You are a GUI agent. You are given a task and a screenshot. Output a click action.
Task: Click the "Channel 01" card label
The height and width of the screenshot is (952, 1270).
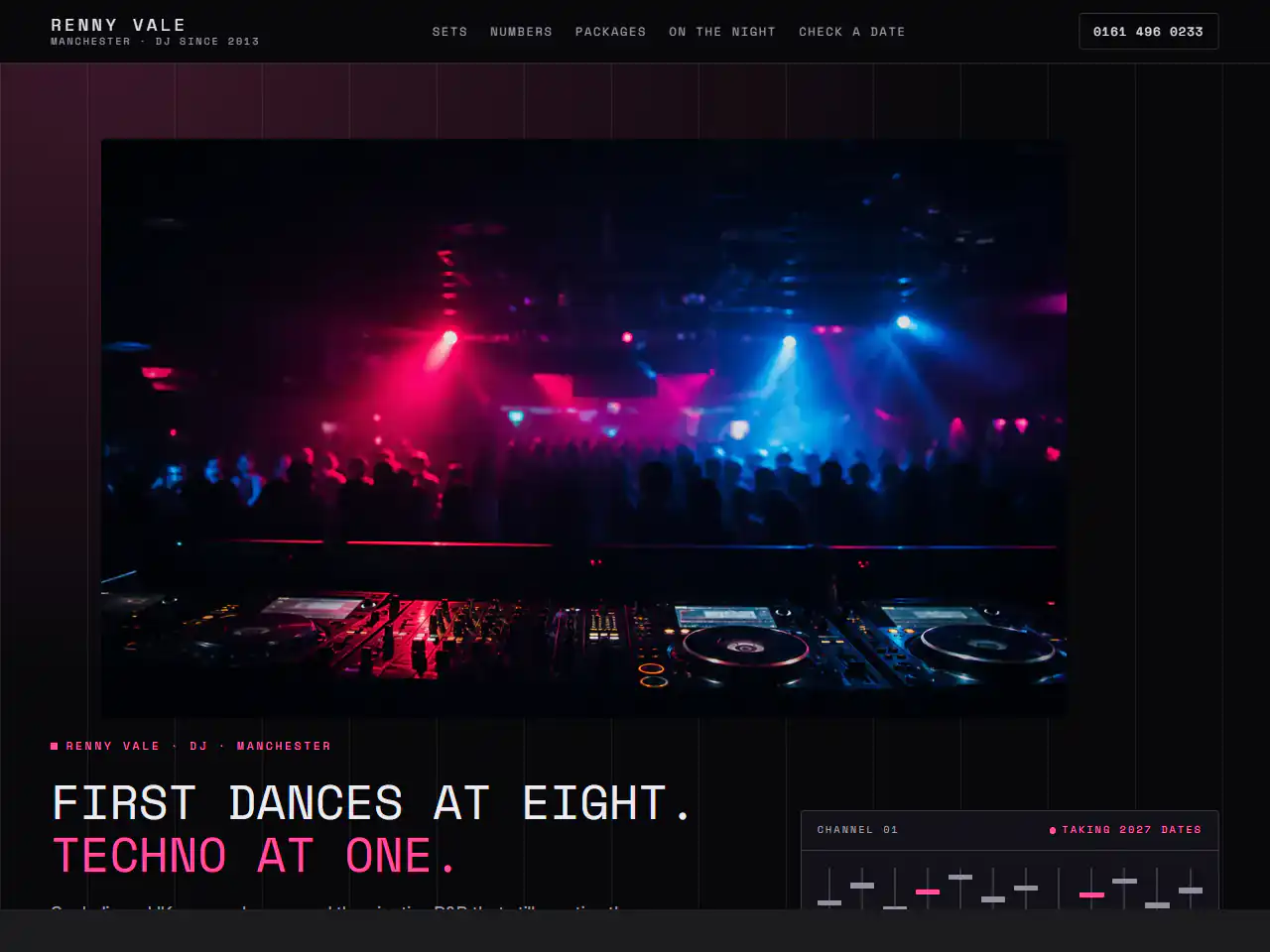pos(857,830)
